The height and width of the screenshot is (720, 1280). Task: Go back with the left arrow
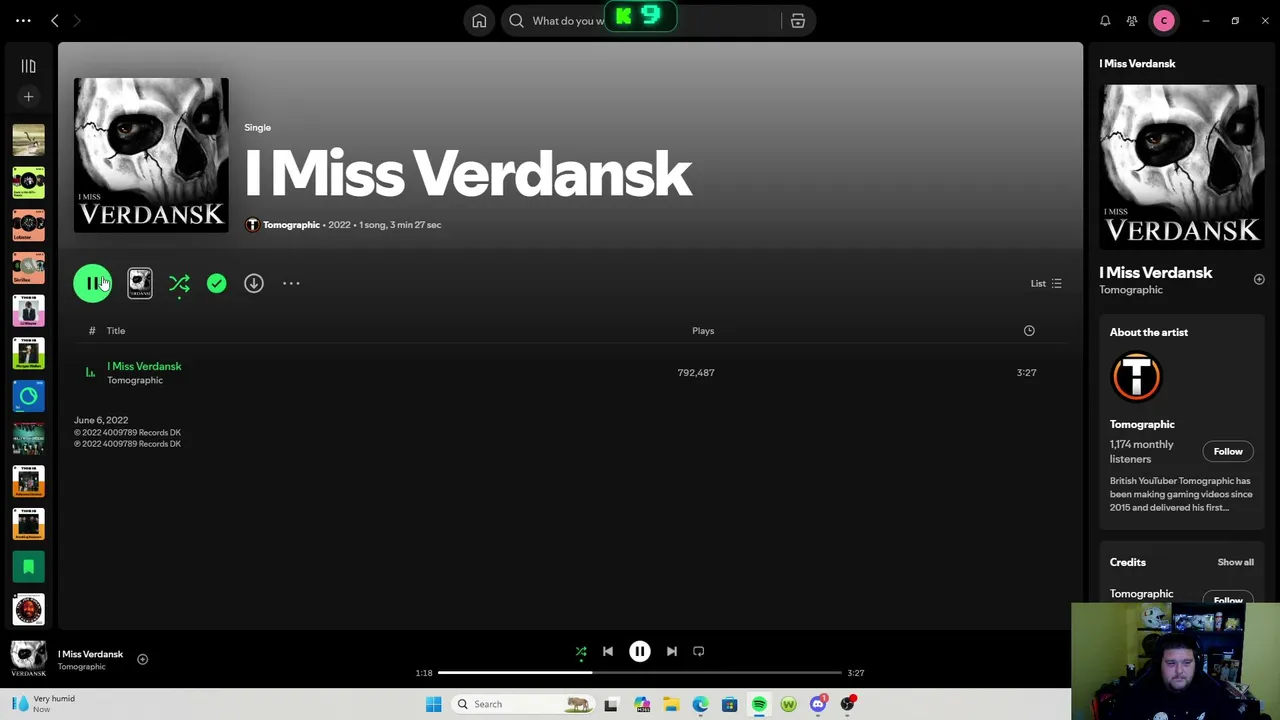55,20
